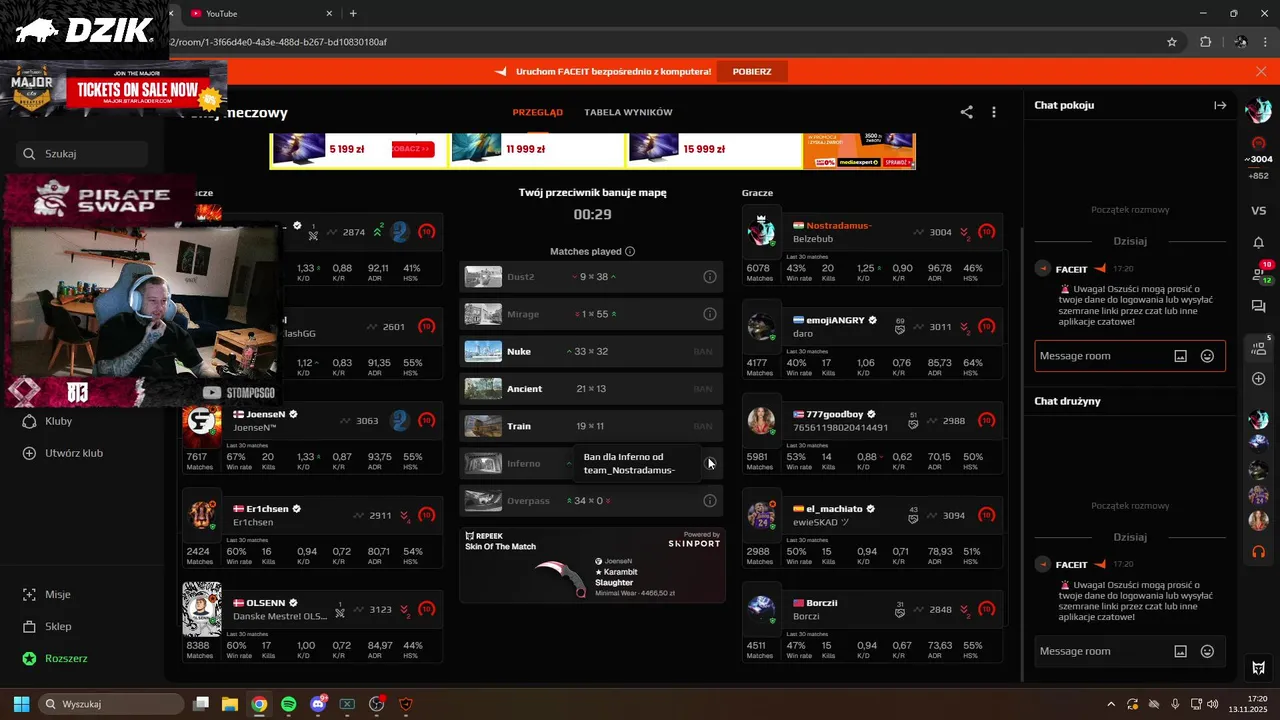Share the match room via share icon
This screenshot has width=1280, height=720.
click(966, 112)
